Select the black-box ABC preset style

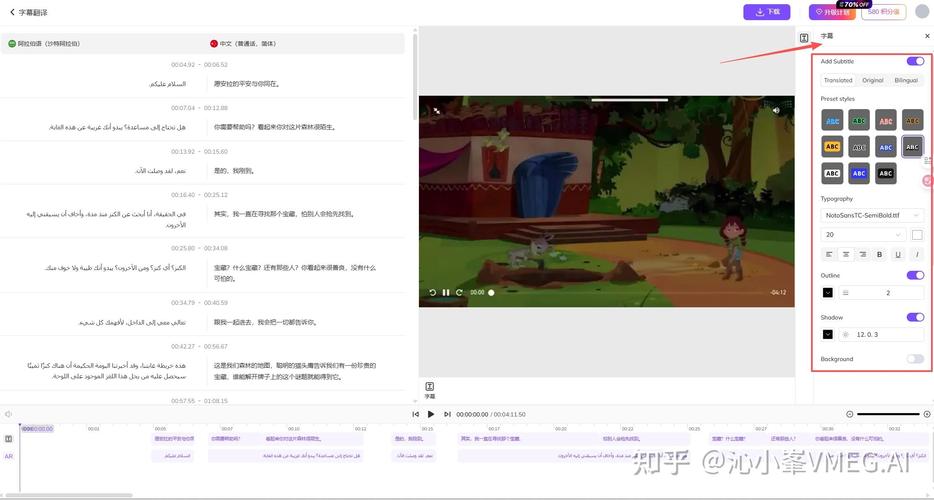(x=886, y=173)
